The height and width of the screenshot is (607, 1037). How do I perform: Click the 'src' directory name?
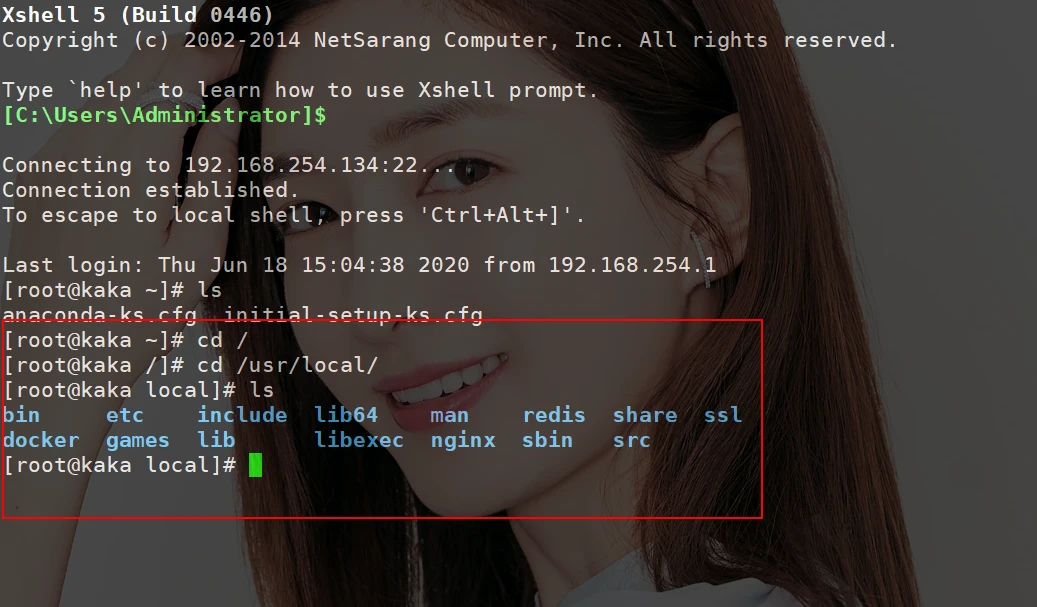click(632, 440)
